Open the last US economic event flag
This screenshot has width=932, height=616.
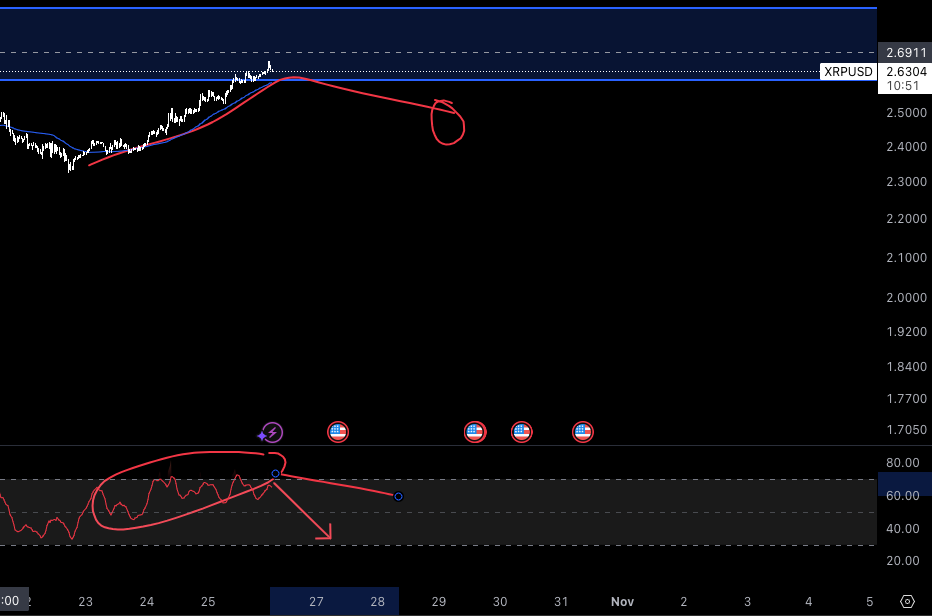click(582, 432)
